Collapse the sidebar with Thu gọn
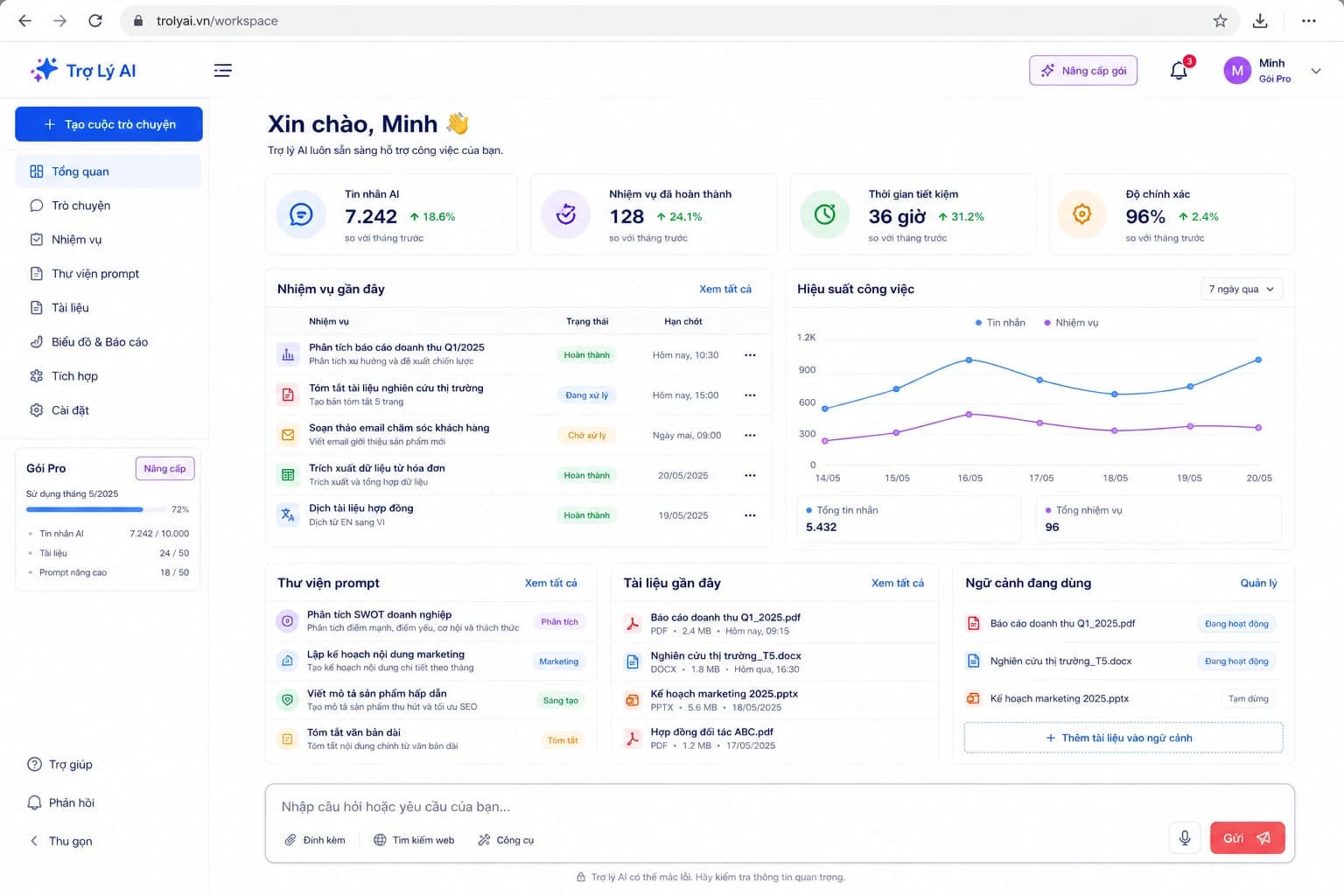The image size is (1344, 896). tap(61, 841)
